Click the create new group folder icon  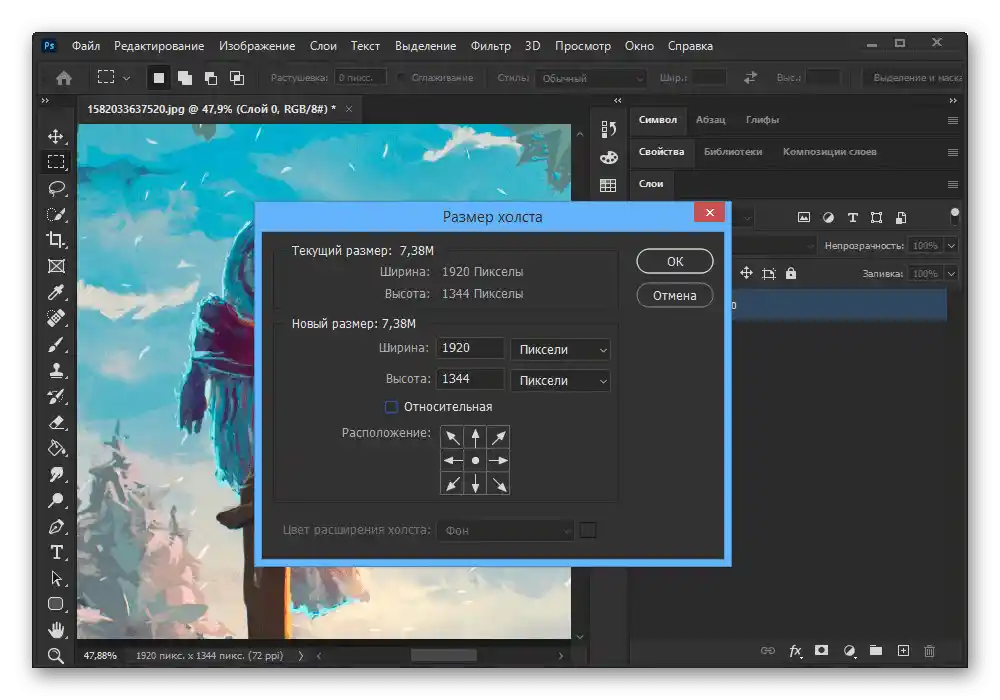pyautogui.click(x=876, y=650)
